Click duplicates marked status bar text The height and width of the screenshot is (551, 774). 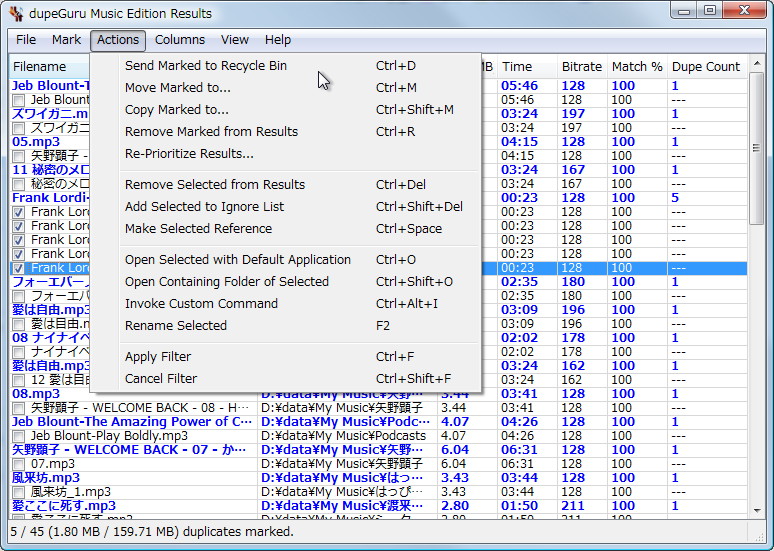pyautogui.click(x=152, y=532)
